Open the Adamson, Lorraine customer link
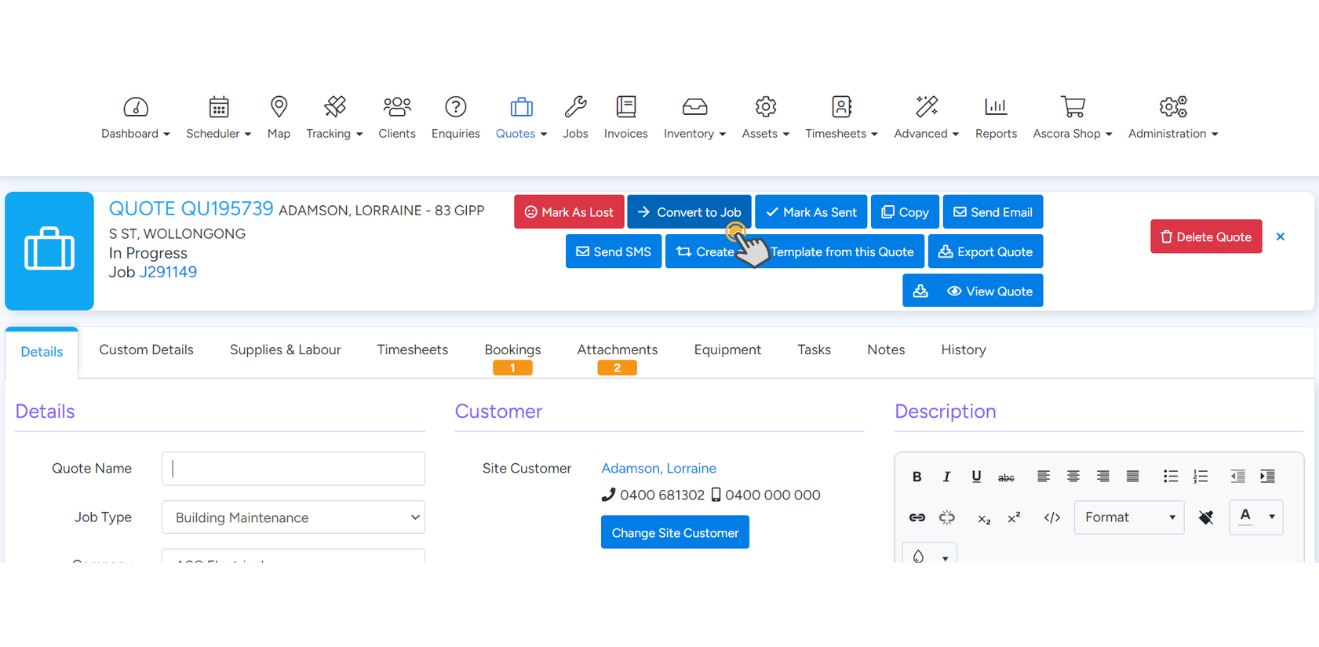Screen dimensions: 1319x647 (x=658, y=468)
